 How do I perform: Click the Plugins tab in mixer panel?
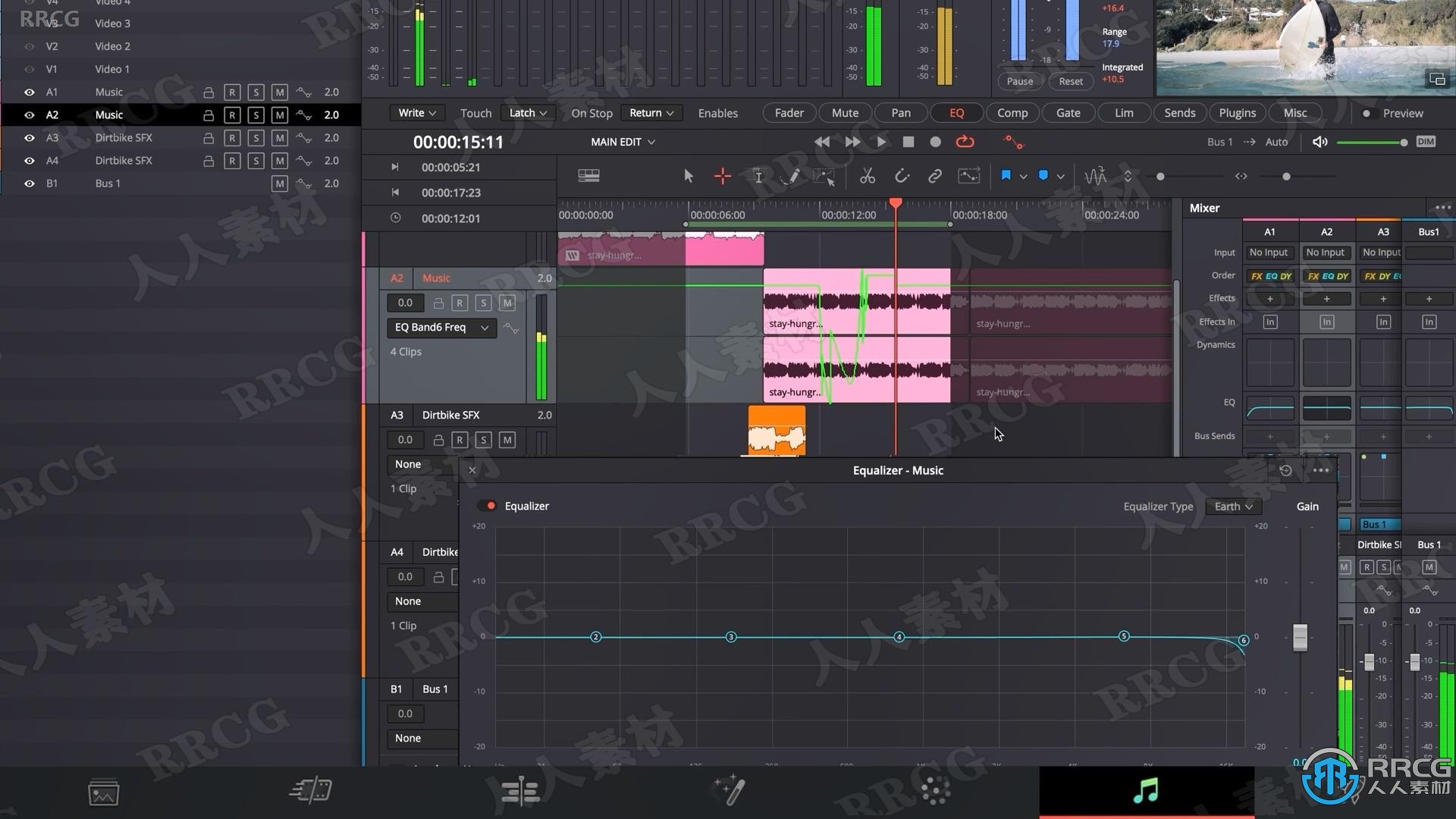(1238, 112)
